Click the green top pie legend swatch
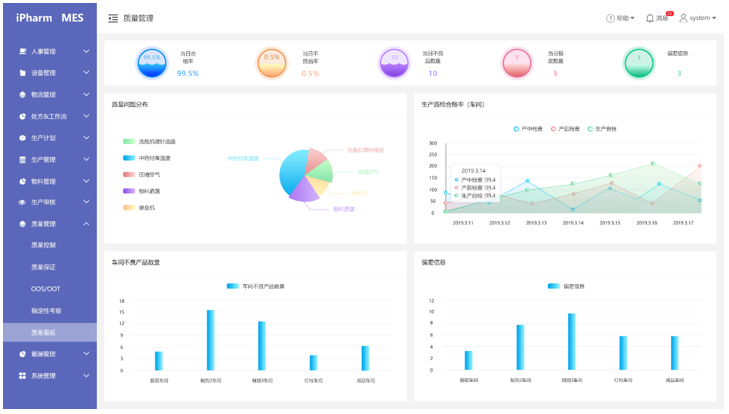Viewport: 729px width, 414px height. [x=129, y=141]
